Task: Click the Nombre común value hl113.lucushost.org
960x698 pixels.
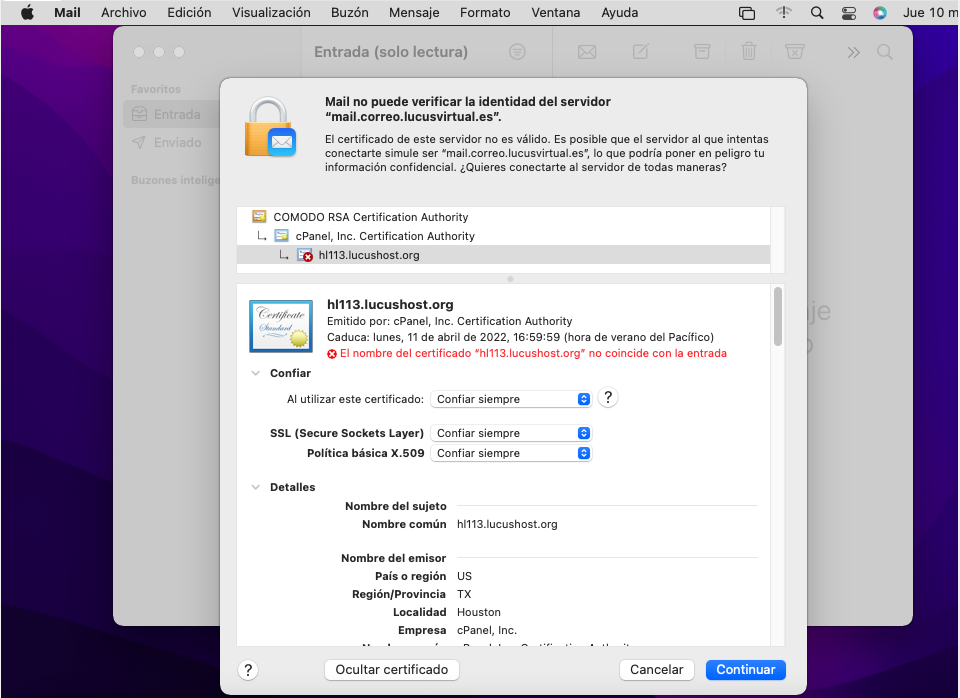Action: click(507, 524)
